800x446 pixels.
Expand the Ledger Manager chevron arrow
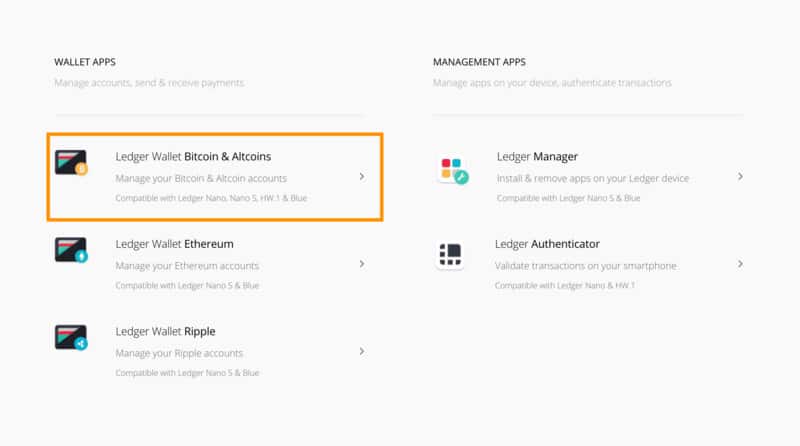pos(740,177)
